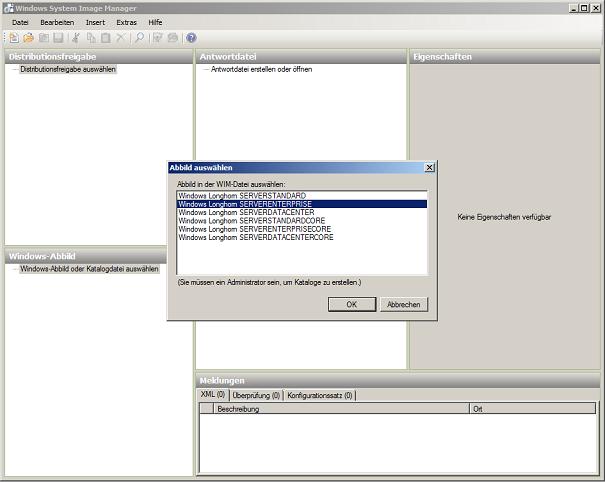Screen dimensions: 605x482
Task: Click 'Distributionsfreigabe auswählen' tree entry
Action: pos(68,69)
